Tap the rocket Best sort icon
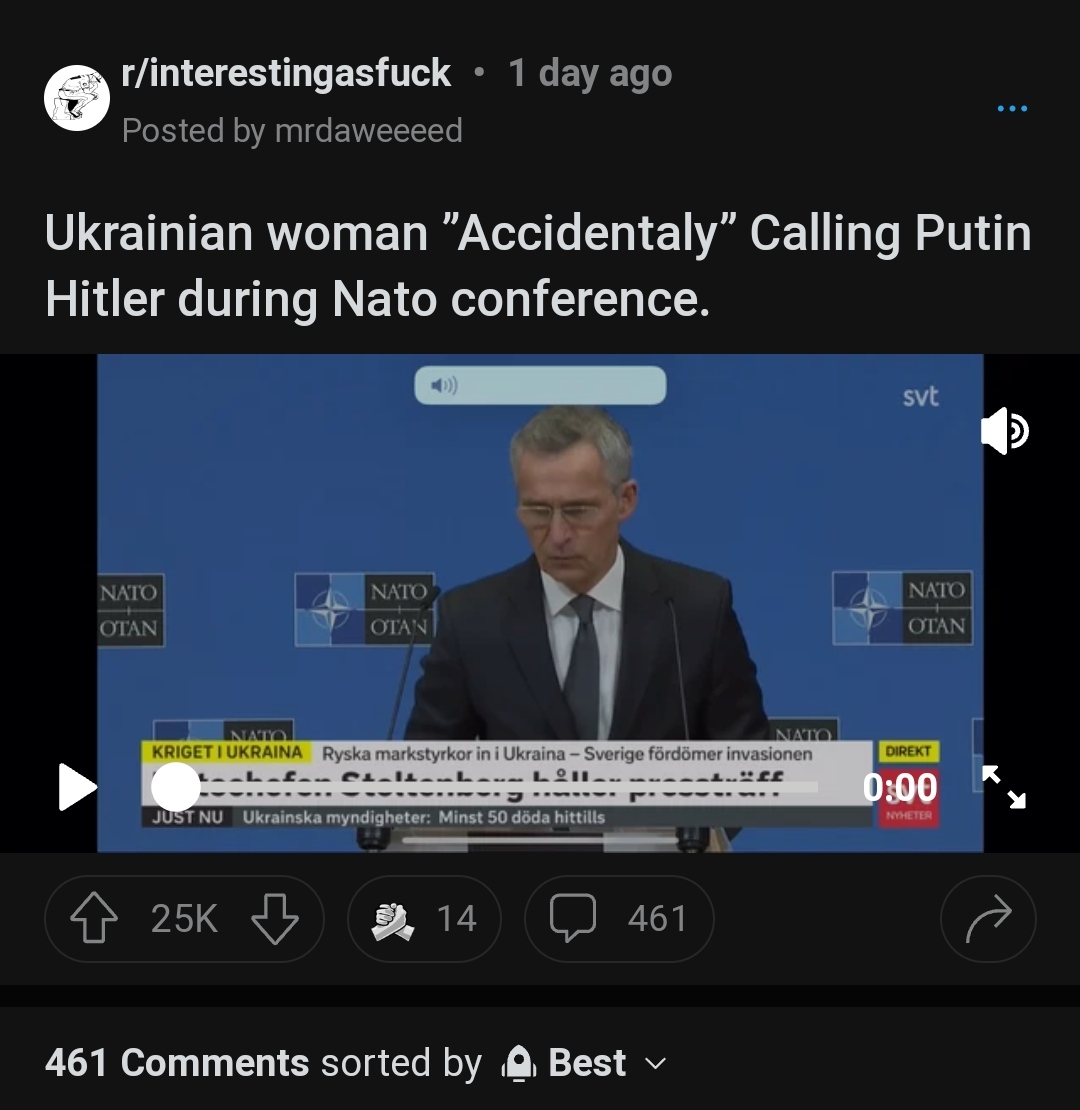This screenshot has height=1110, width=1080. click(517, 1063)
